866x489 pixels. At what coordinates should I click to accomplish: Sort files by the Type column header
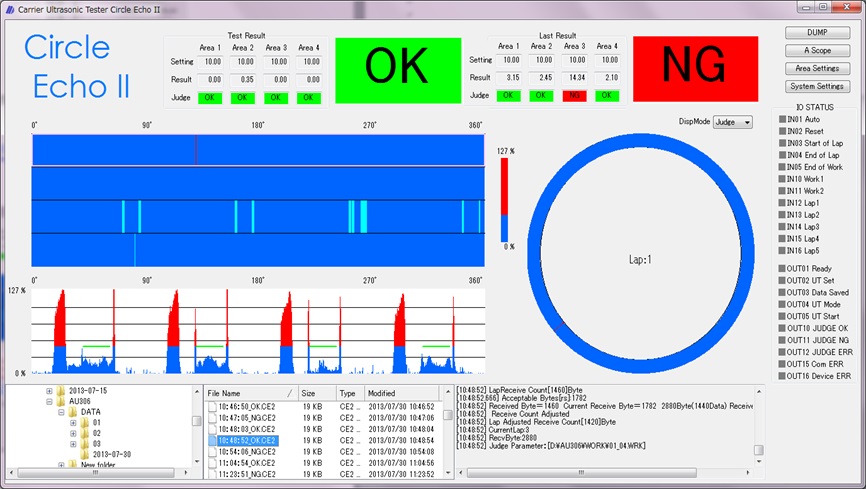[350, 393]
